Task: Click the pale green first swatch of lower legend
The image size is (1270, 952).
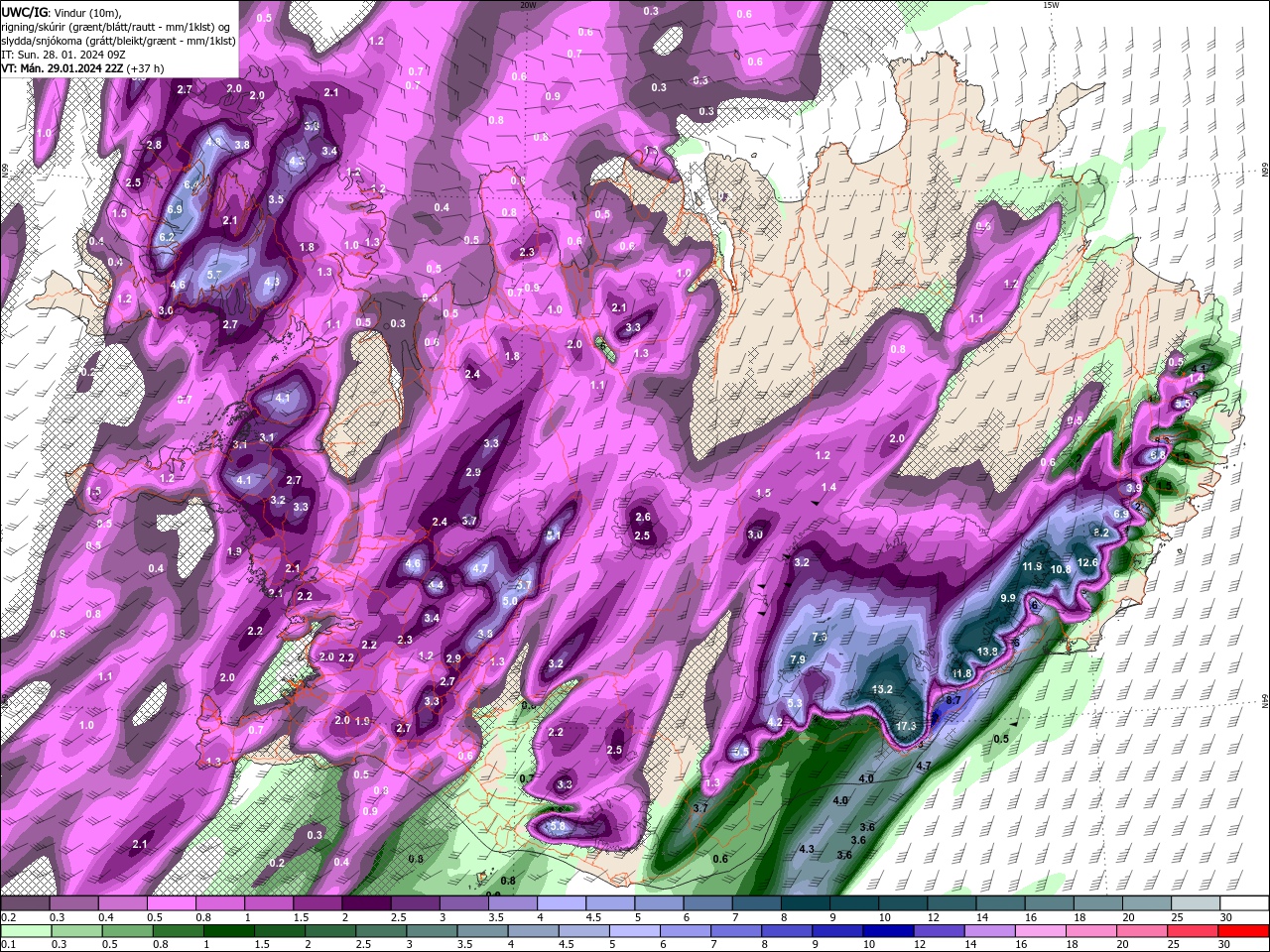Action: 25,930
